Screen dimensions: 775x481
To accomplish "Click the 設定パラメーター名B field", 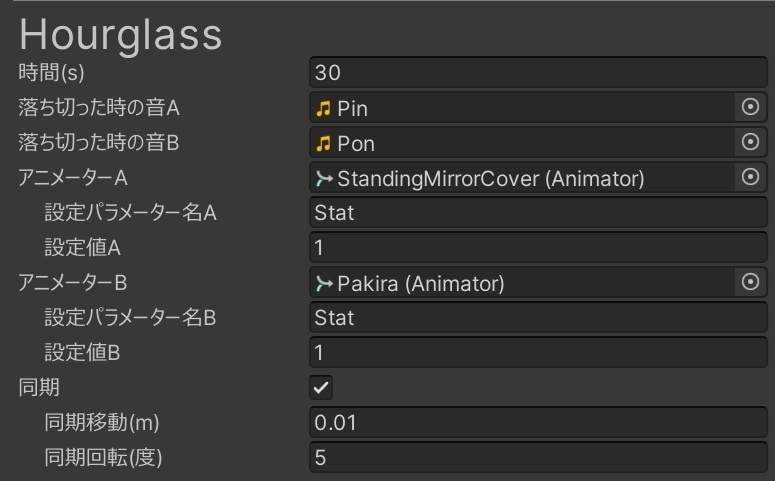I will pyautogui.click(x=538, y=318).
